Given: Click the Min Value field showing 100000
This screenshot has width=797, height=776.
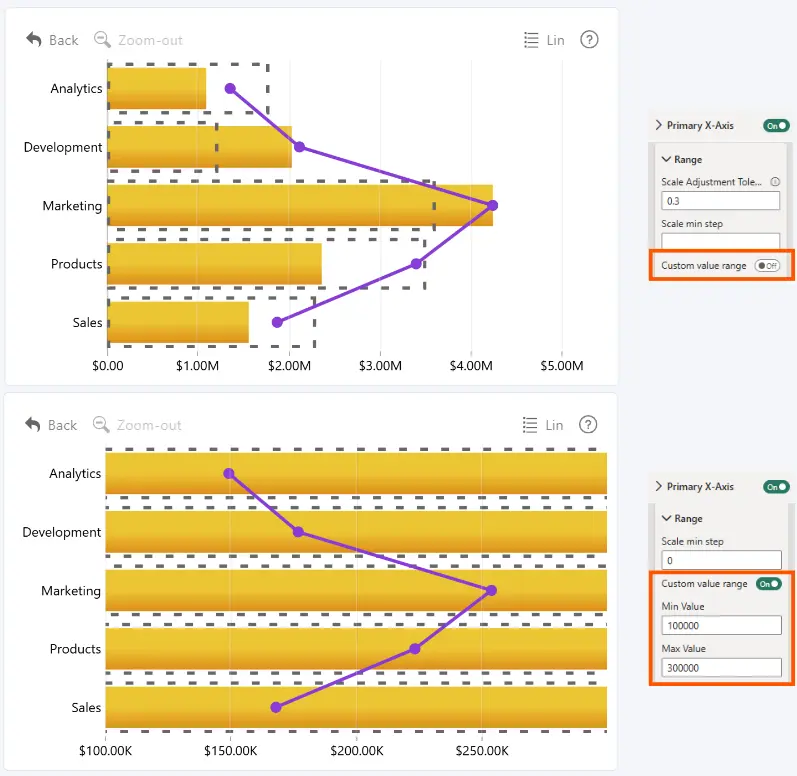Looking at the screenshot, I should (x=721, y=625).
